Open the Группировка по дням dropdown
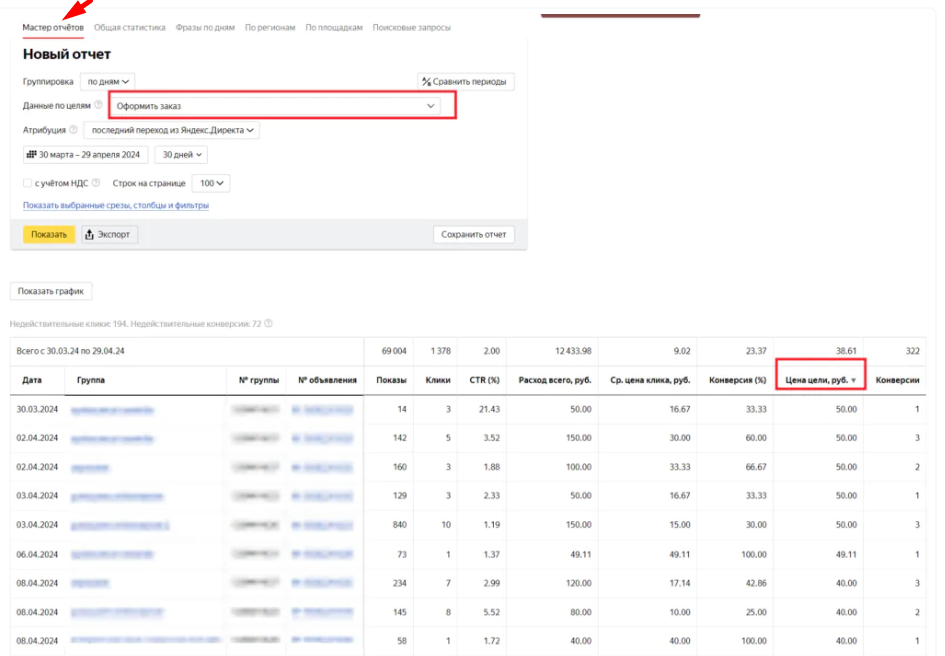Image resolution: width=945 pixels, height=656 pixels. (108, 82)
